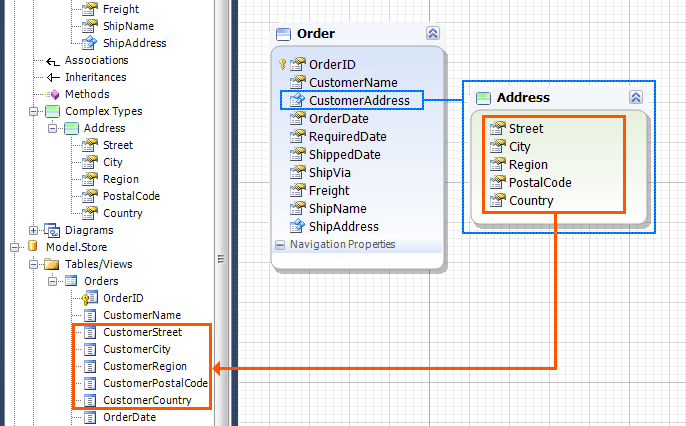686x426 pixels.
Task: Collapse the Complex Types tree node
Action: point(33,112)
